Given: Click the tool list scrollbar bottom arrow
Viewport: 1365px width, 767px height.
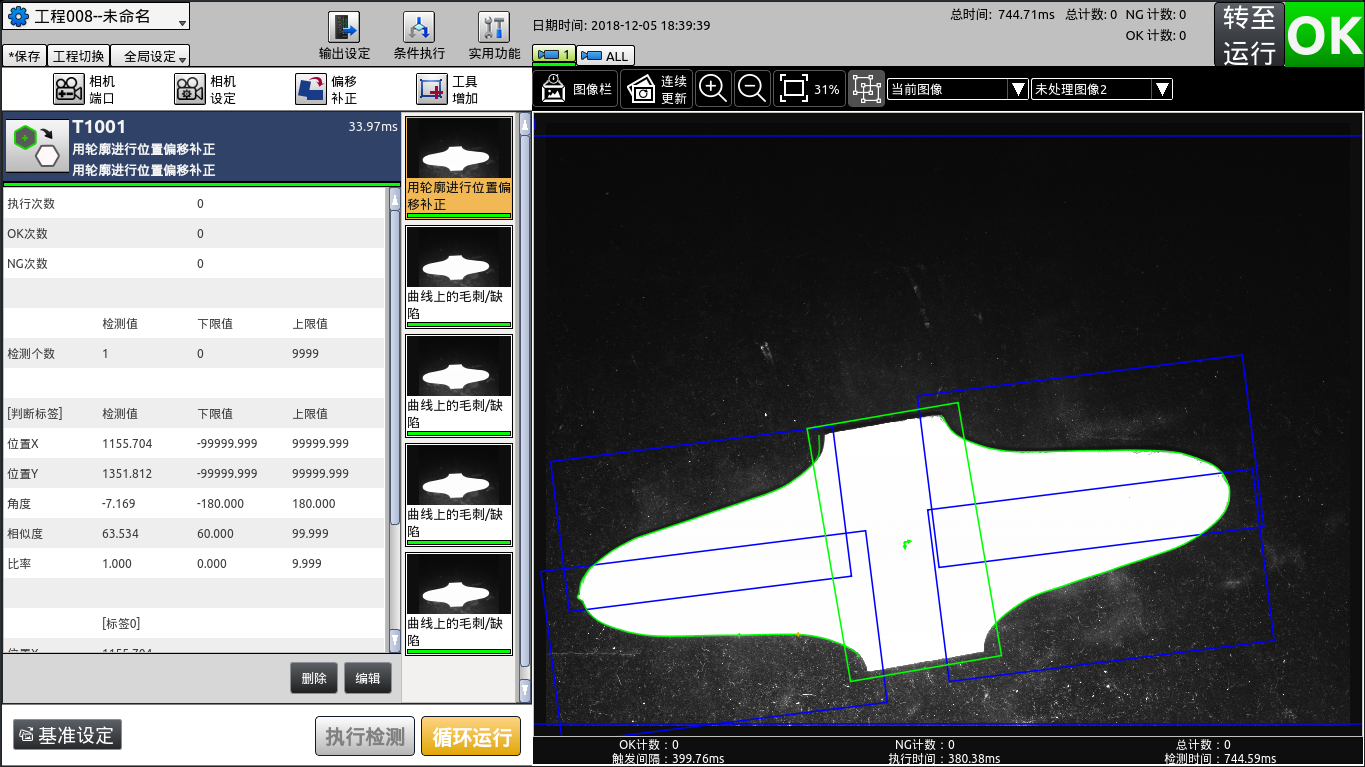Looking at the screenshot, I should (x=524, y=690).
